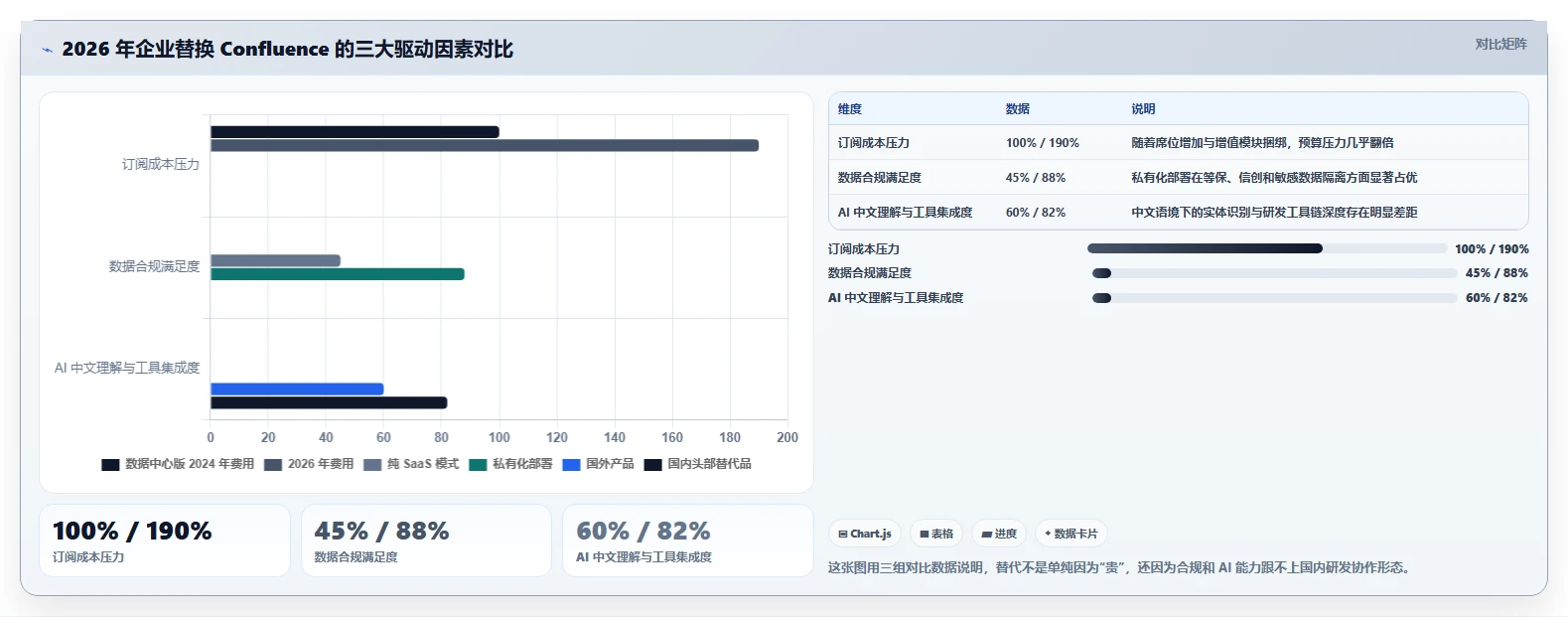Image resolution: width=1568 pixels, height=617 pixels.
Task: Select table row label 订阅成本压力
Action: click(x=874, y=143)
